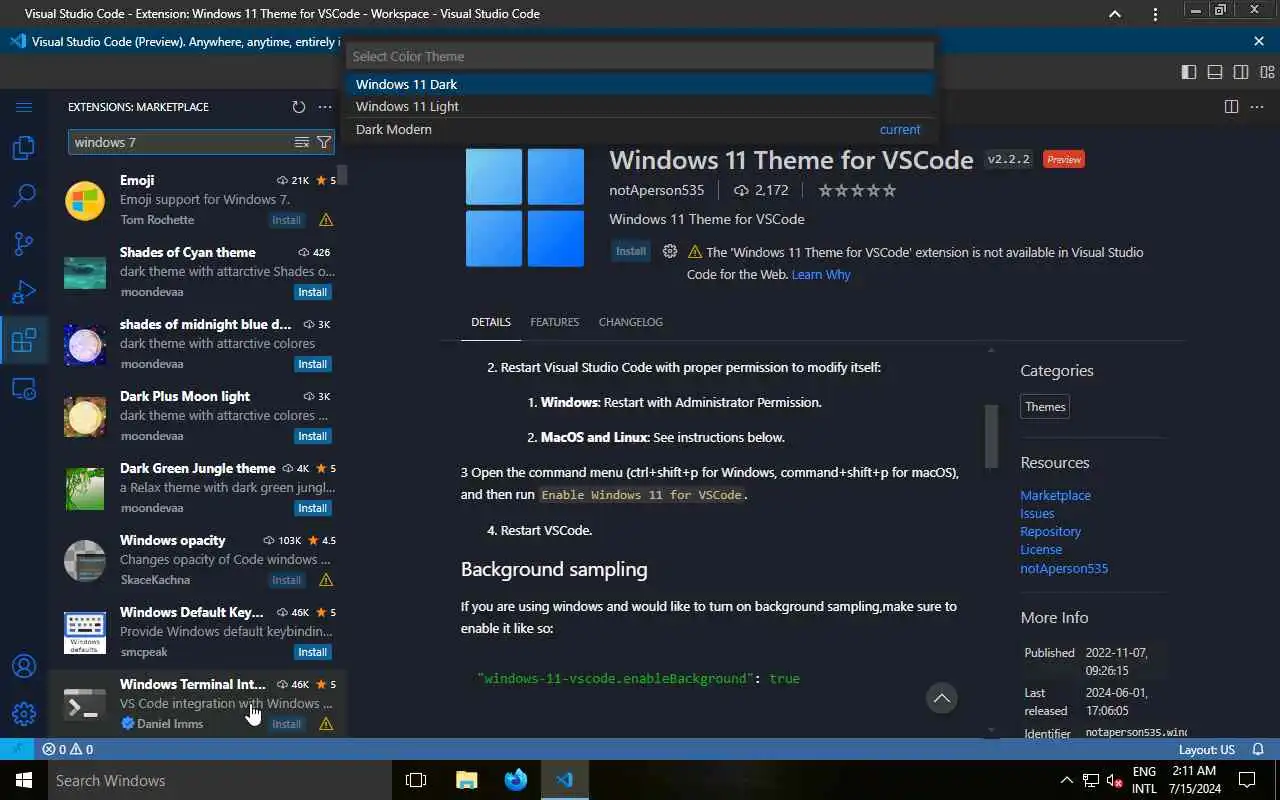Install Windows Default Keybindings extension
Image resolution: width=1280 pixels, height=800 pixels.
click(x=312, y=652)
